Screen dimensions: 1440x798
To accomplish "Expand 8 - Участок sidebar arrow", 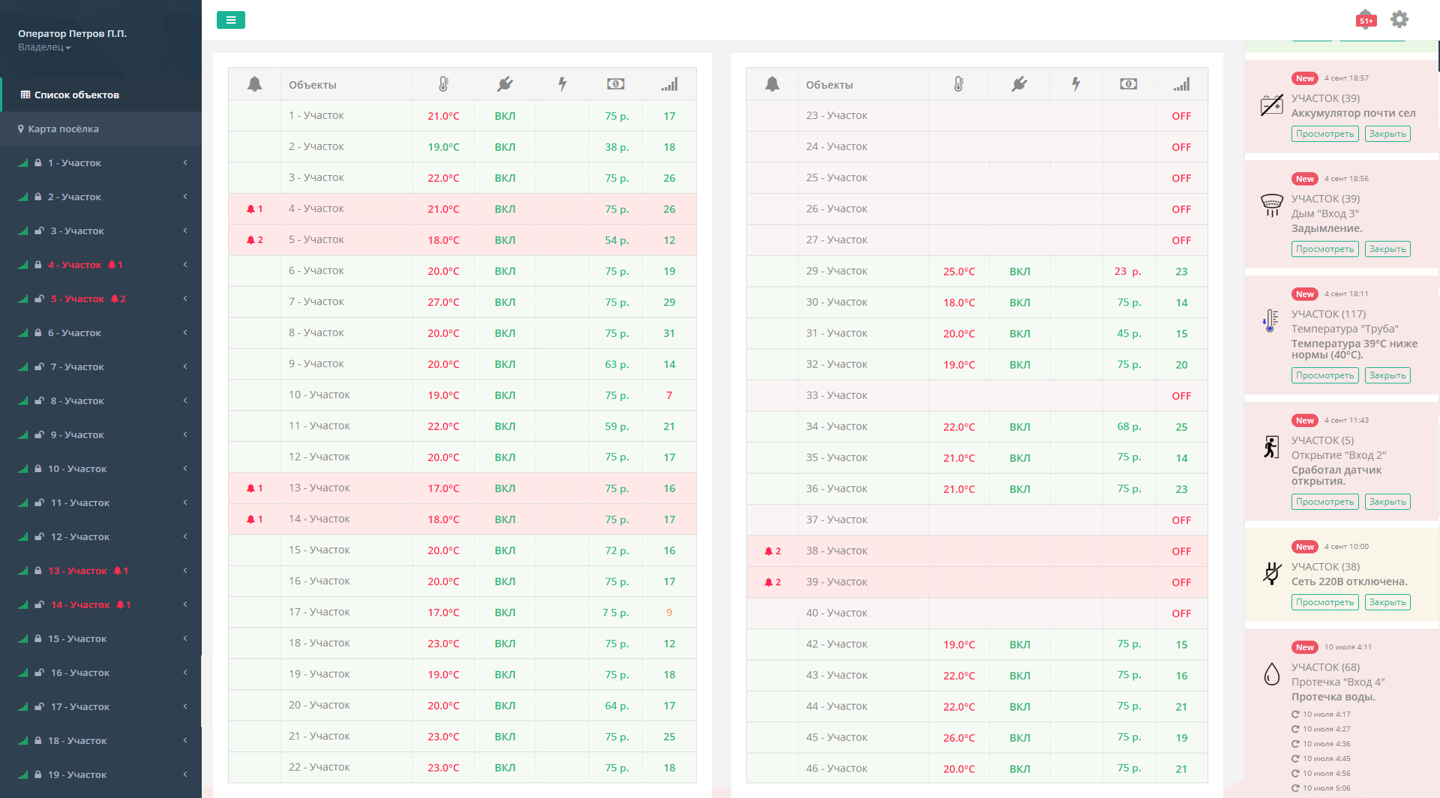I will tap(185, 401).
